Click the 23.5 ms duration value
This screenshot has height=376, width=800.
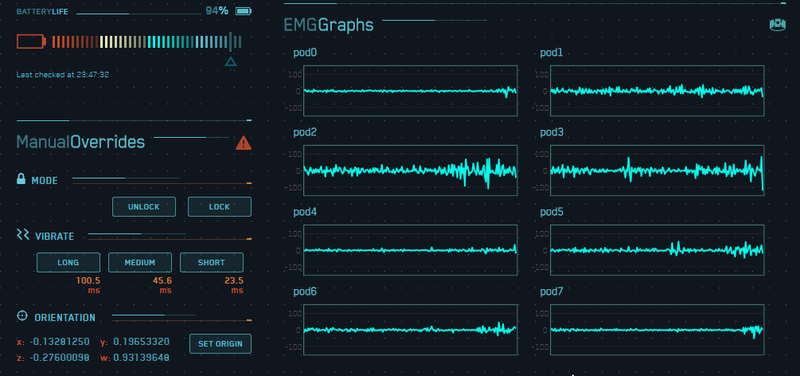[234, 285]
